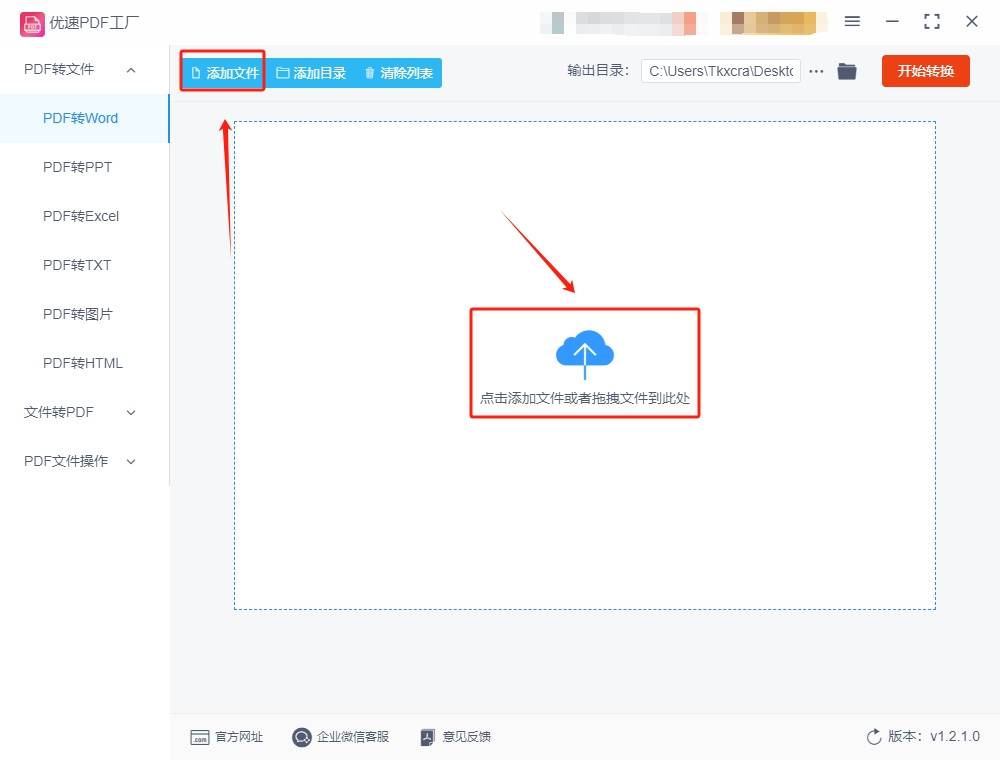The height and width of the screenshot is (760, 1000).
Task: Click the 添加目录 add folder icon
Action: (x=284, y=72)
